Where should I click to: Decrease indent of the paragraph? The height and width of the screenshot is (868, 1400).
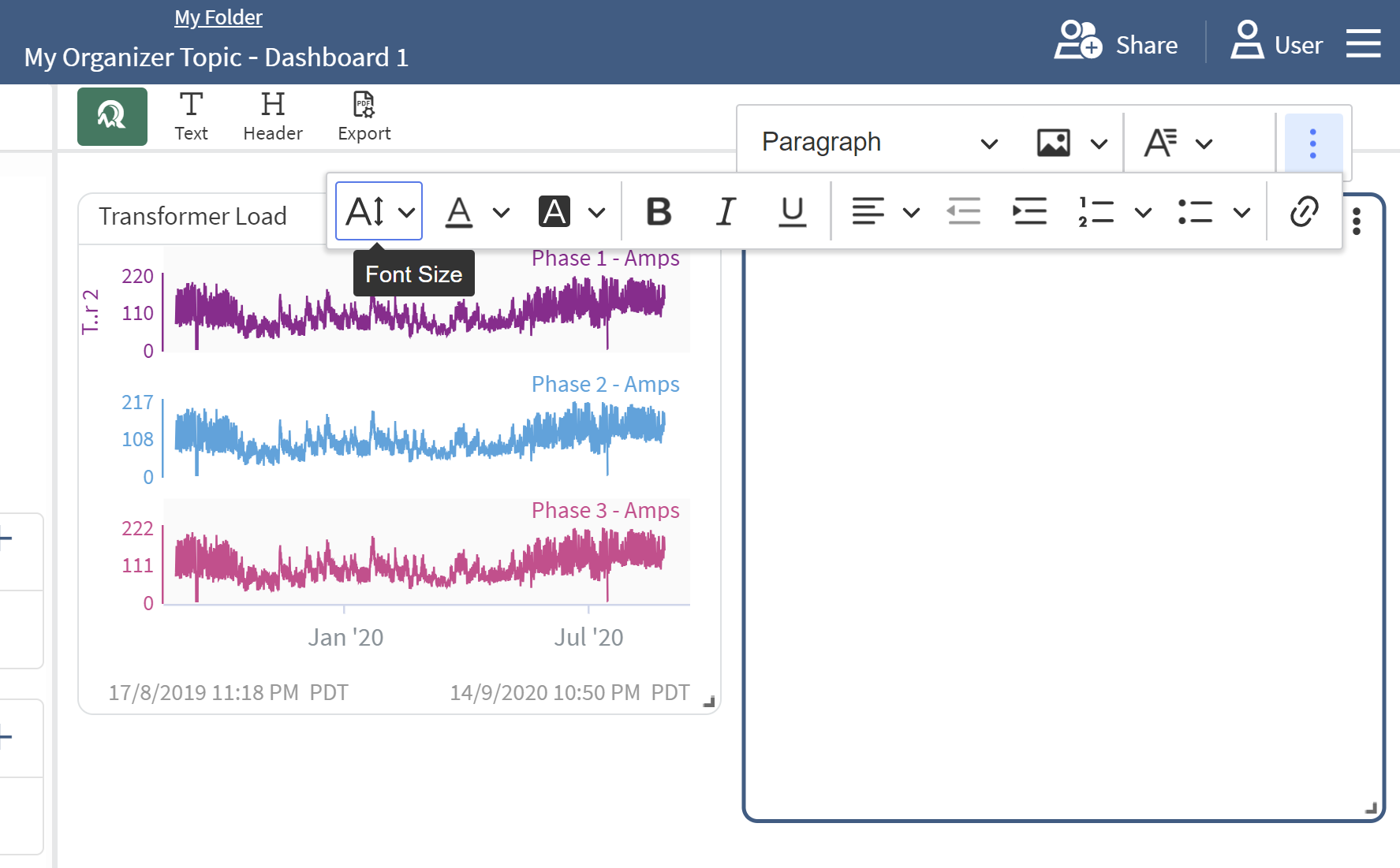click(x=963, y=211)
